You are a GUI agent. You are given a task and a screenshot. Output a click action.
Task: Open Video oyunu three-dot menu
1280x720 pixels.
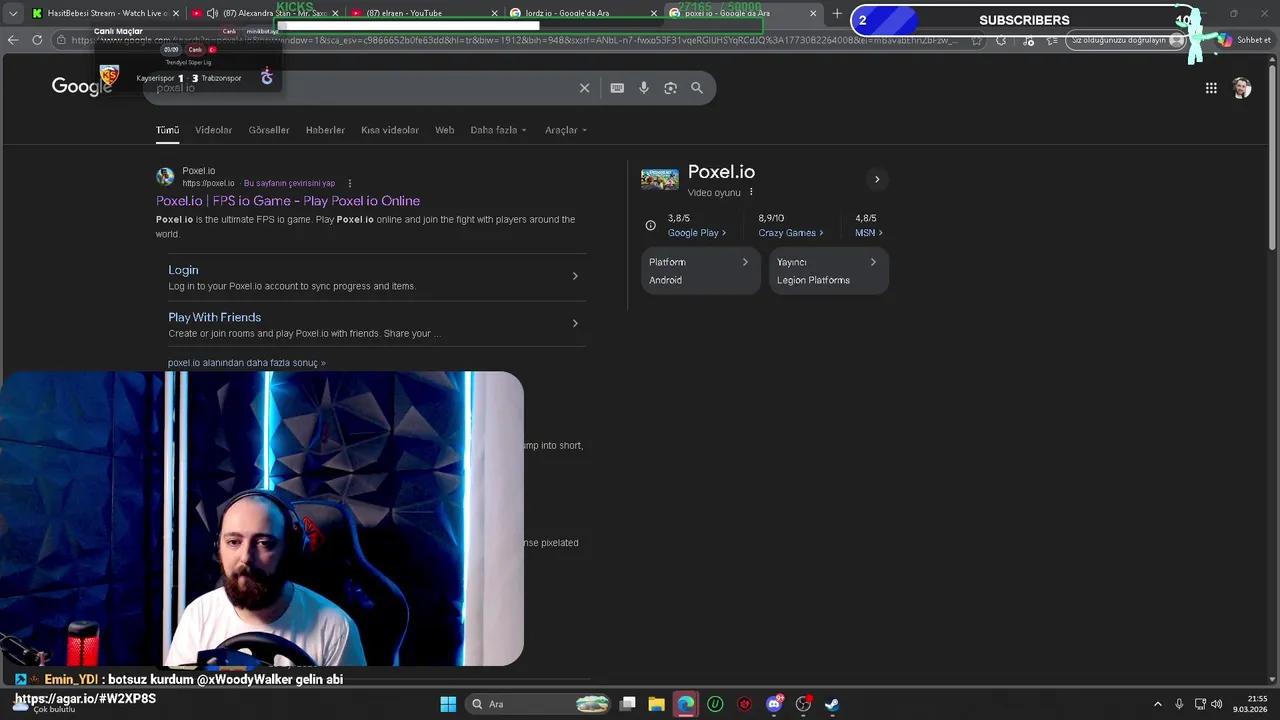[751, 192]
